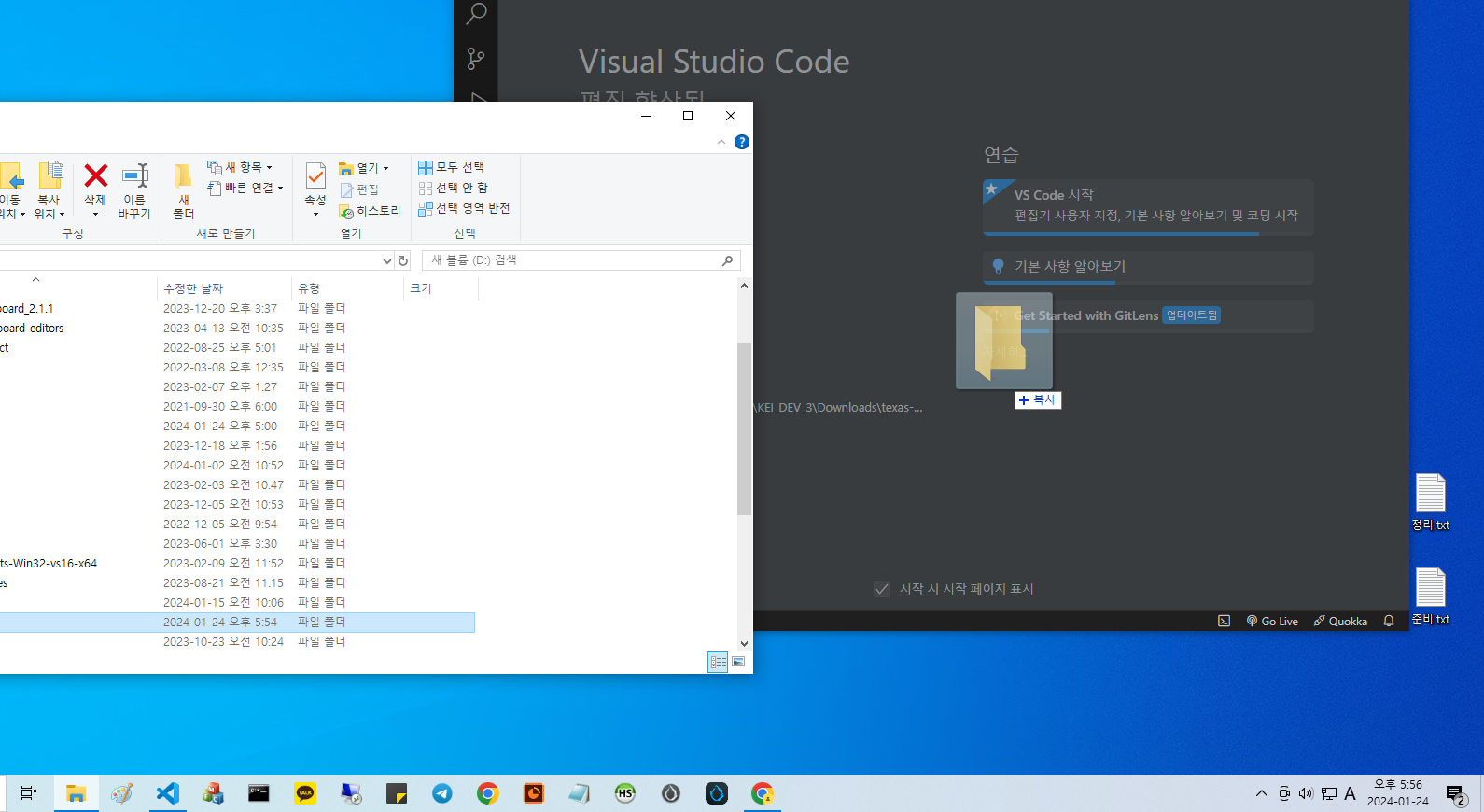Image resolution: width=1484 pixels, height=812 pixels.
Task: Open the 준비.txt file on desktop
Action: tap(1431, 596)
